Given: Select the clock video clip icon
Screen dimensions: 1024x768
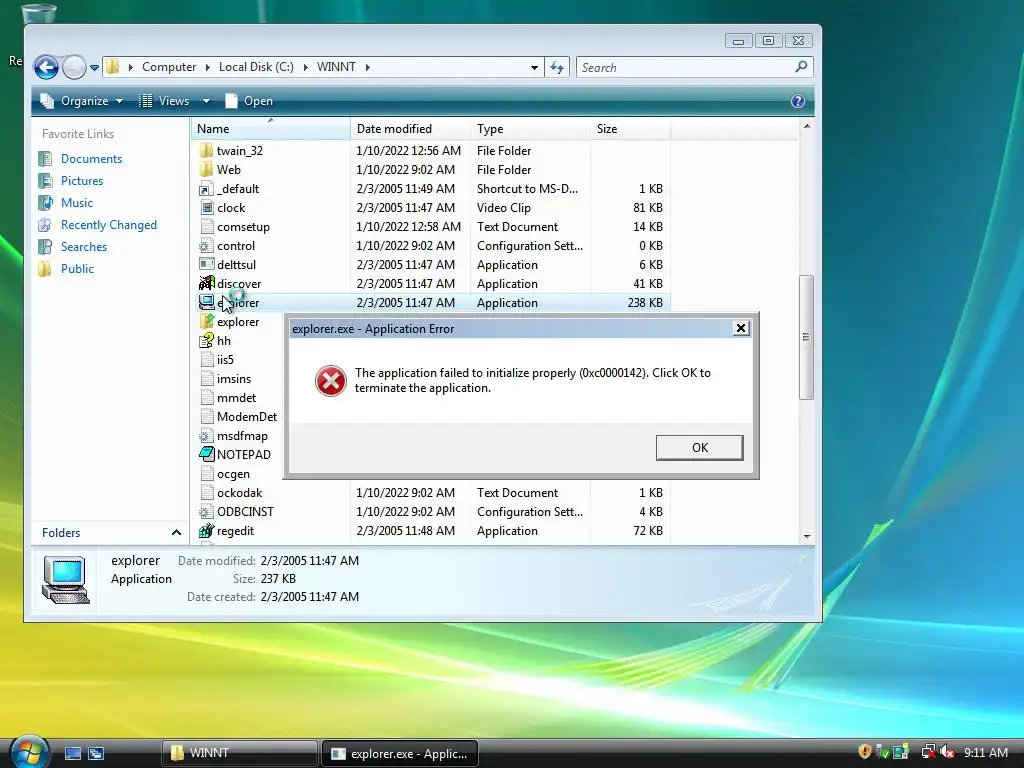Looking at the screenshot, I should (x=206, y=208).
